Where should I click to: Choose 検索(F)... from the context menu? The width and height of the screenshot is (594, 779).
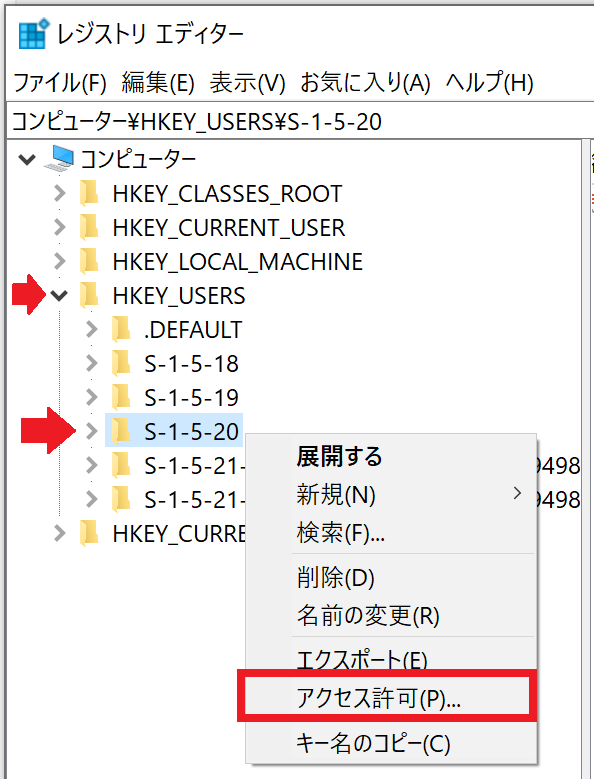(x=391, y=533)
